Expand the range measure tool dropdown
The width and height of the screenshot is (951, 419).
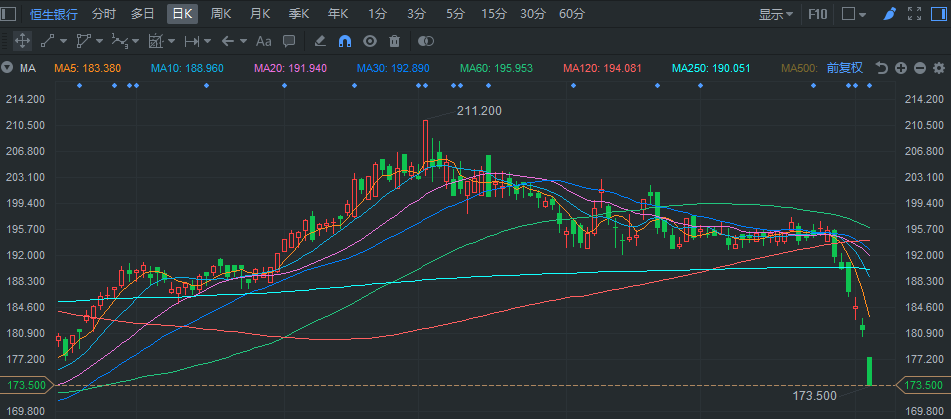207,41
